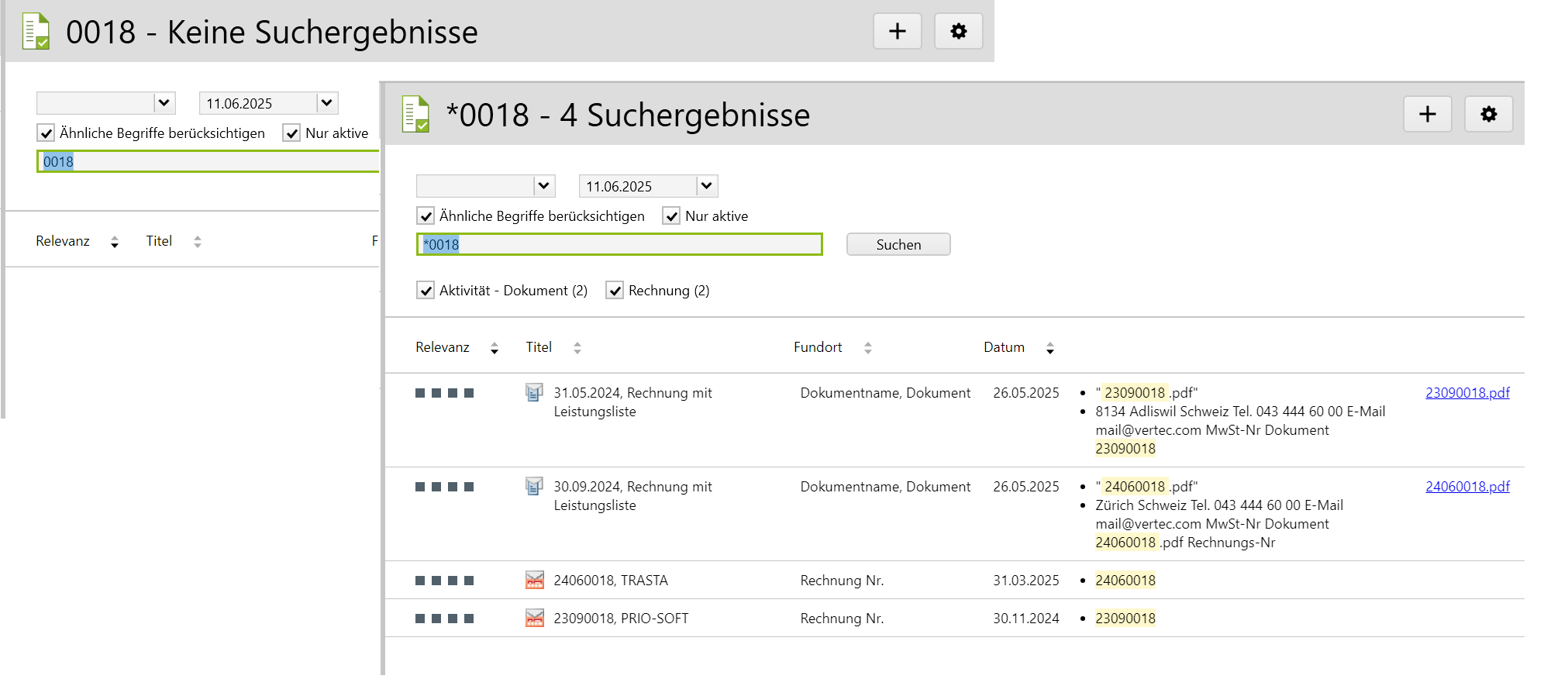Open the 11.06.2025 date dropdown in the *0018 panel
The image size is (1568, 679).
[x=706, y=186]
